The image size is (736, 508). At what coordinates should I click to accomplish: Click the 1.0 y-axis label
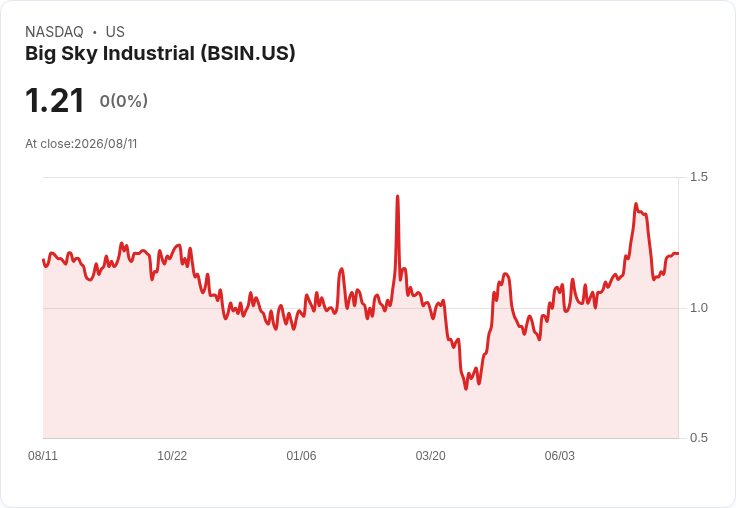tap(698, 308)
